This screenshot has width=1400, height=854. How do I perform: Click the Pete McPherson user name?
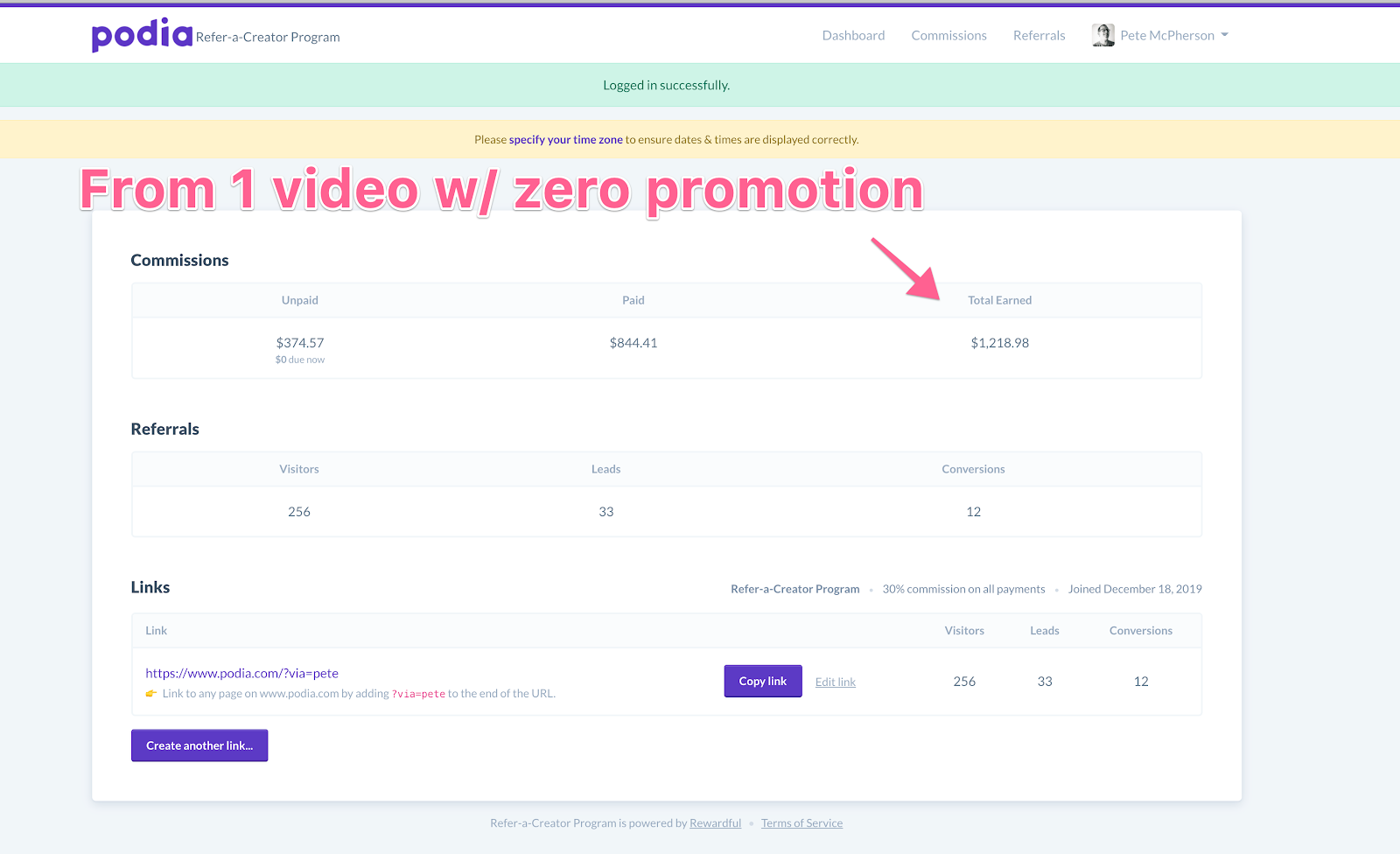1167,35
